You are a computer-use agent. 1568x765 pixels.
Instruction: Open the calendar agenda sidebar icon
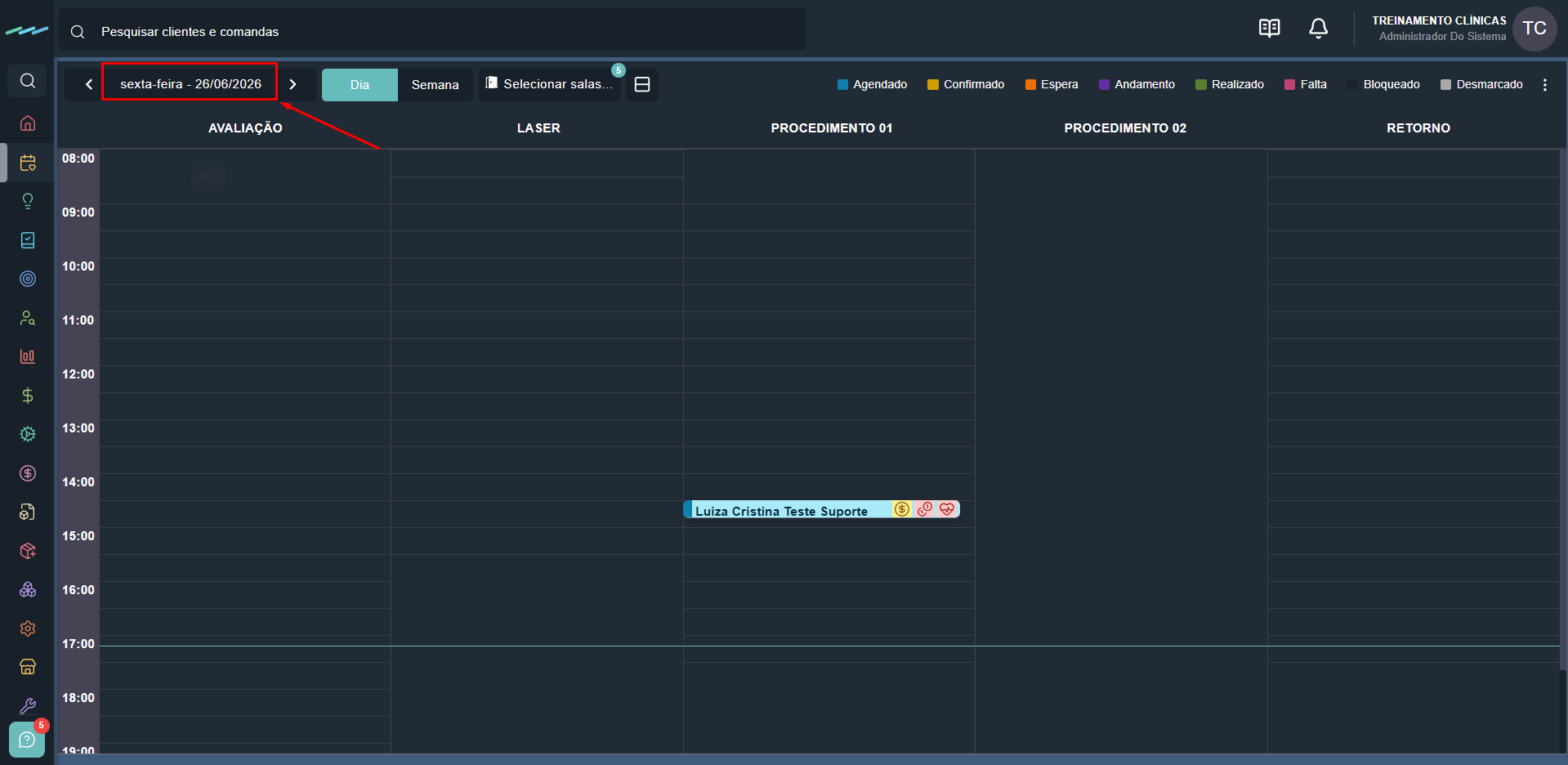28,163
